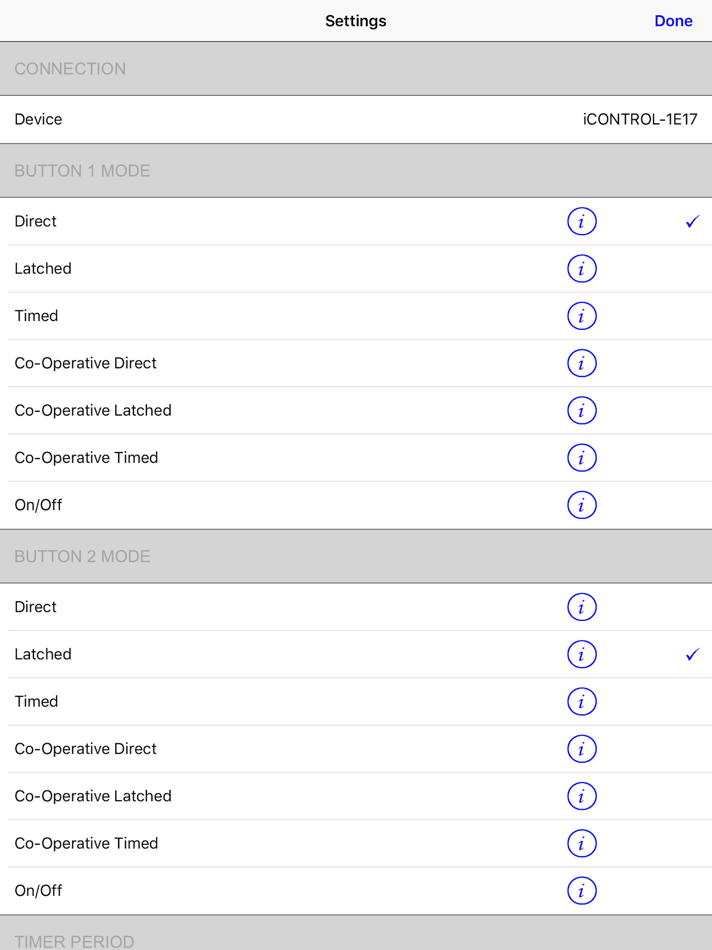The image size is (712, 950).
Task: Tap the info icon next to Timed mode
Action: coord(582,315)
